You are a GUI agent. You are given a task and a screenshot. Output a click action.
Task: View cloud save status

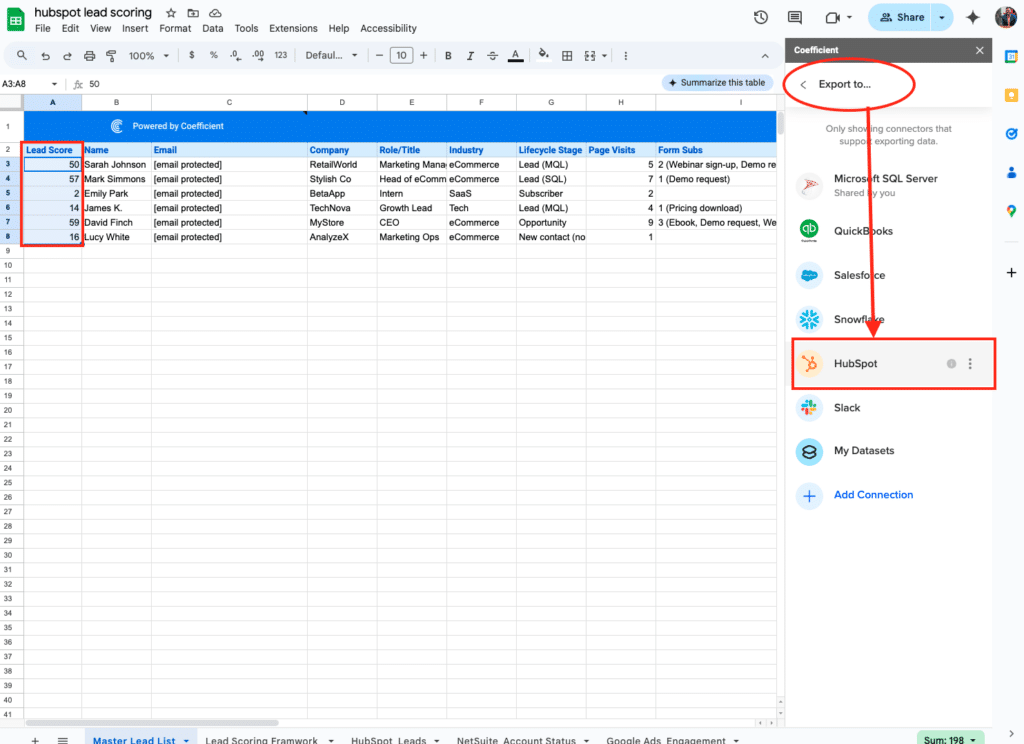pyautogui.click(x=215, y=13)
